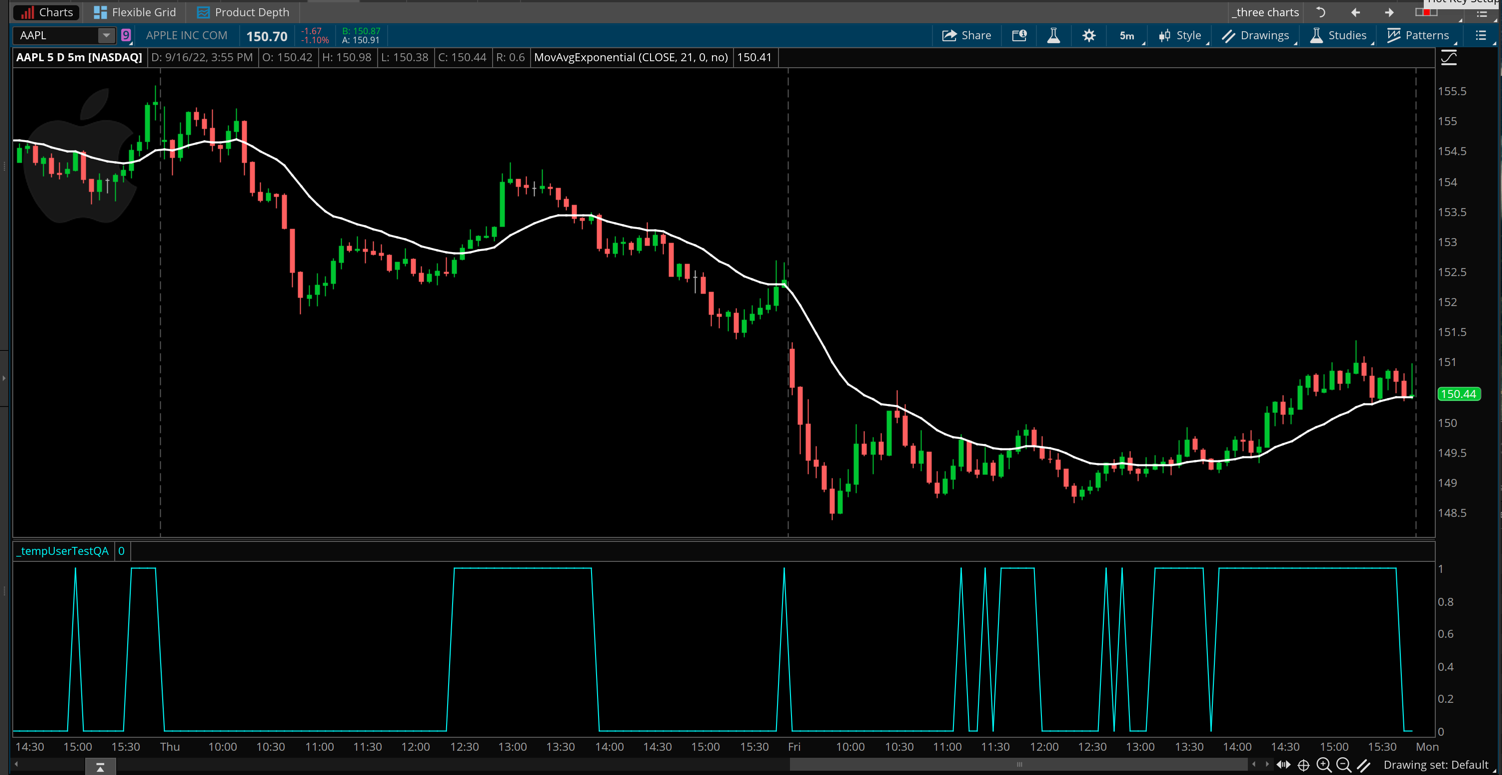Click the AAPL 5 D 5m [NASDAQ] label
The image size is (1502, 775).
pyautogui.click(x=79, y=57)
